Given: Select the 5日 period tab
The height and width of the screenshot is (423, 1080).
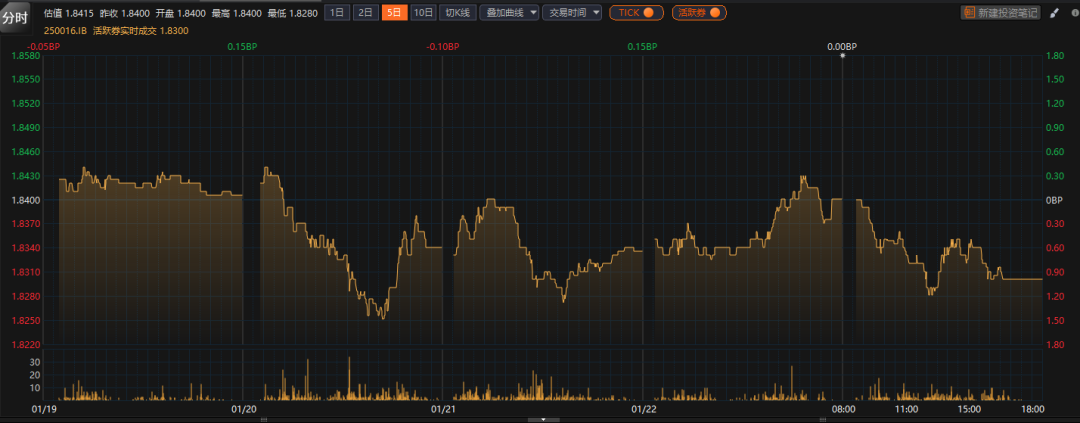Looking at the screenshot, I should click(x=395, y=13).
